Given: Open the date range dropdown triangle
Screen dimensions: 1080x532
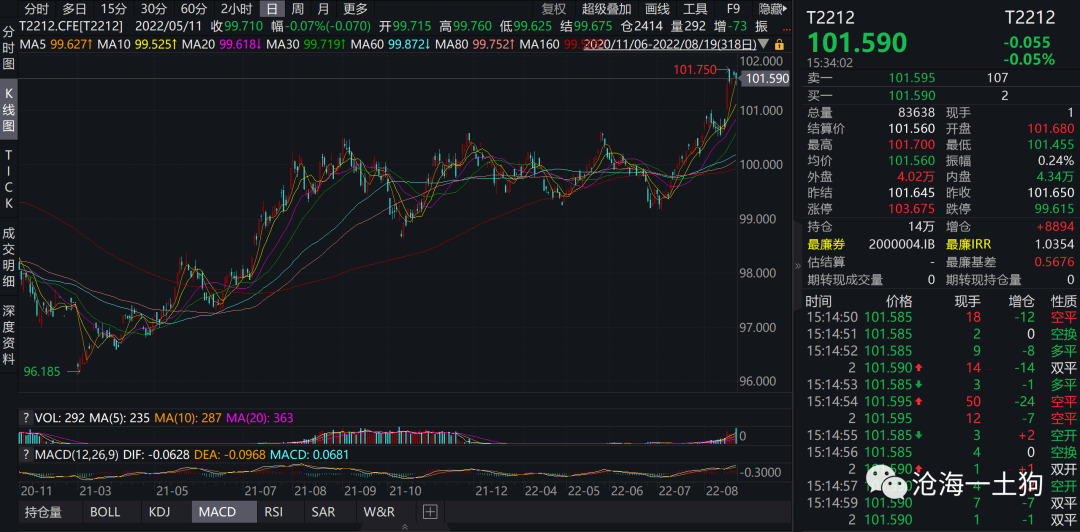Looking at the screenshot, I should coord(764,45).
